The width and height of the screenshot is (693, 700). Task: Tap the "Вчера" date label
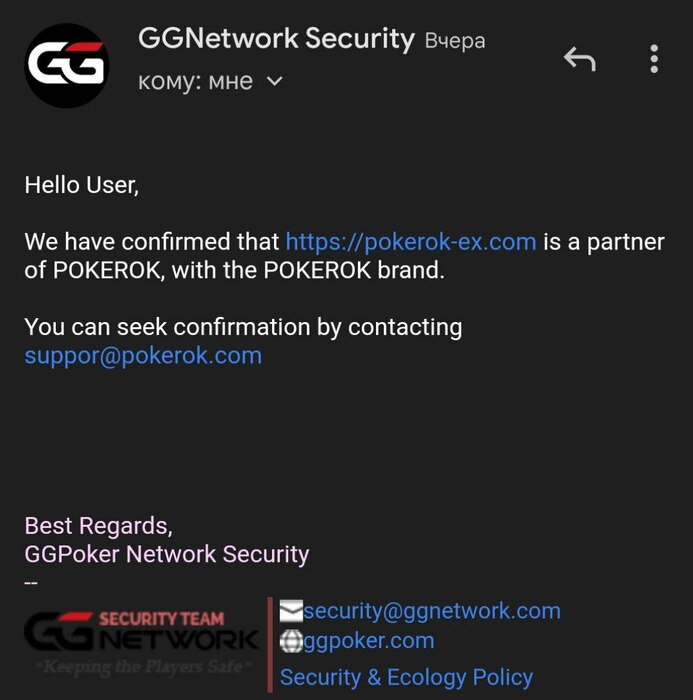(455, 41)
